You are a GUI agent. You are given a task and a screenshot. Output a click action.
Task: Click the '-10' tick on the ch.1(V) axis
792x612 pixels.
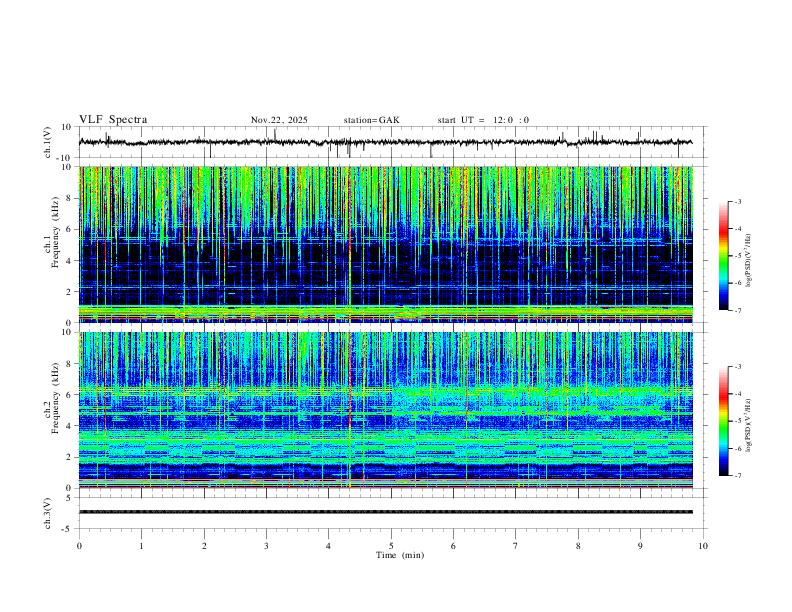tap(64, 158)
